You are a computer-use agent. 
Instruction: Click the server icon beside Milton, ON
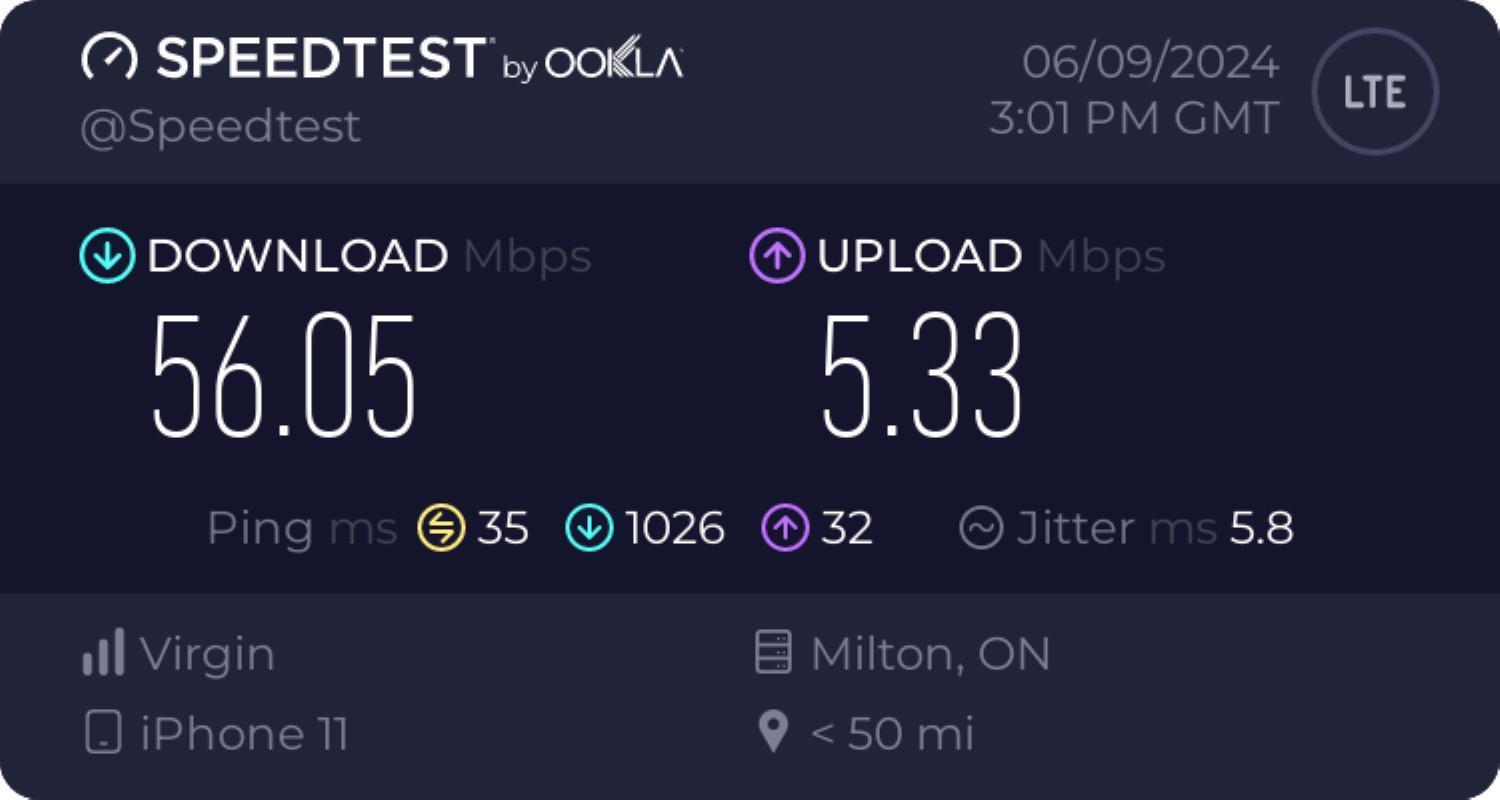773,653
